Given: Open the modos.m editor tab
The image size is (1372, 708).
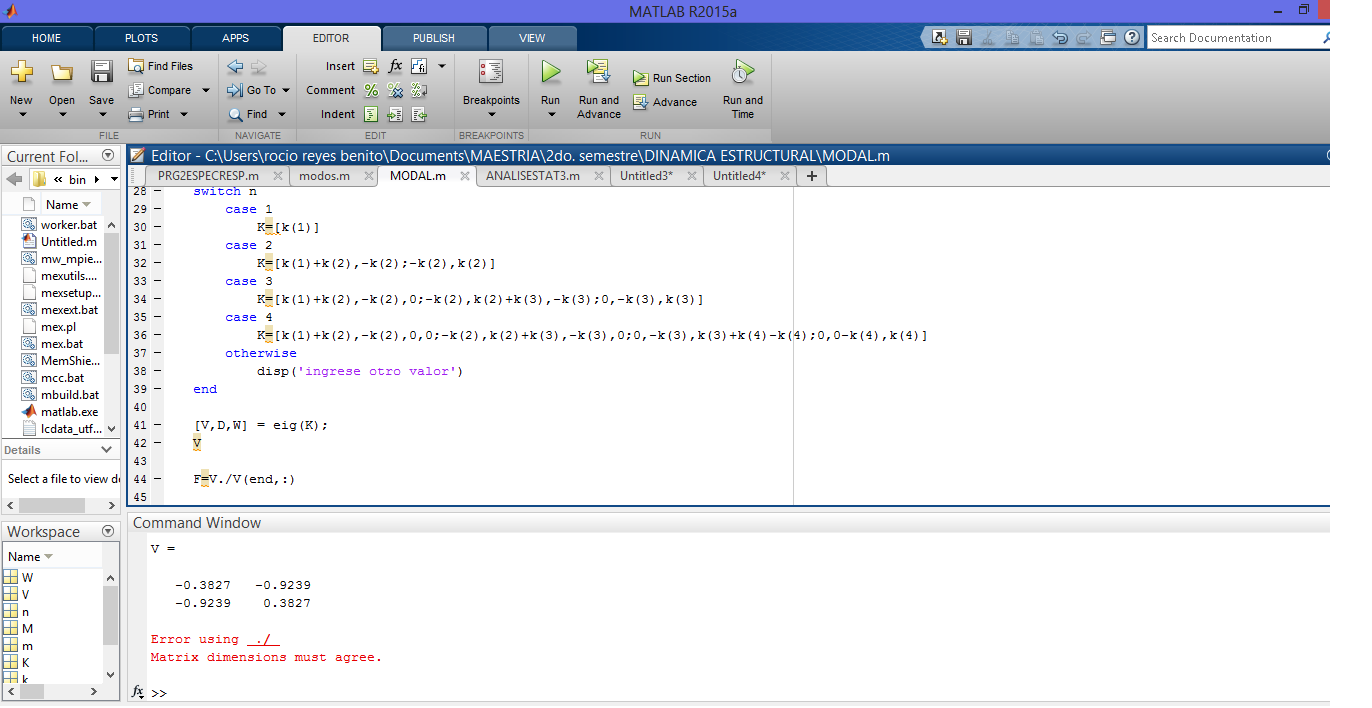Looking at the screenshot, I should click(x=324, y=176).
